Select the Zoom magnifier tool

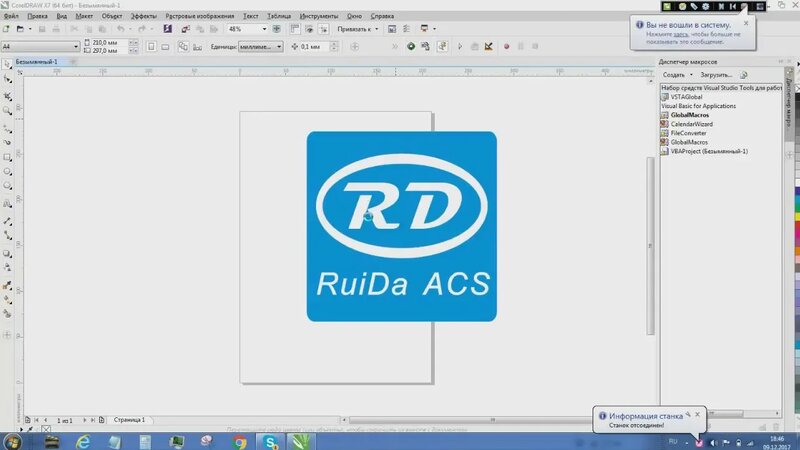click(7, 111)
